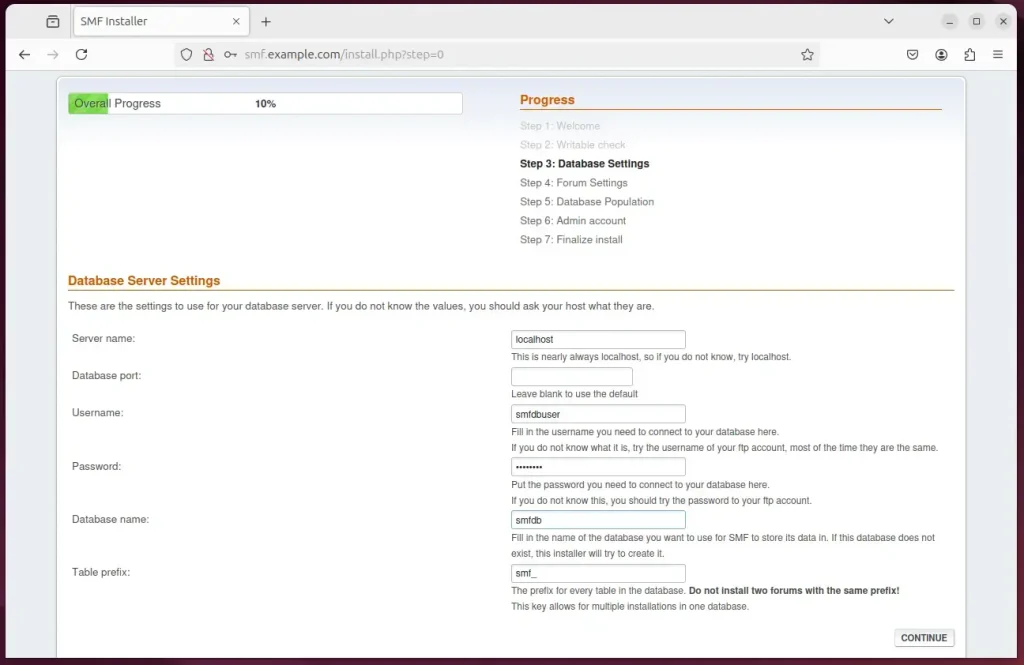The image size is (1024, 665).
Task: Open the tracking protection shield icon
Action: [x=187, y=55]
